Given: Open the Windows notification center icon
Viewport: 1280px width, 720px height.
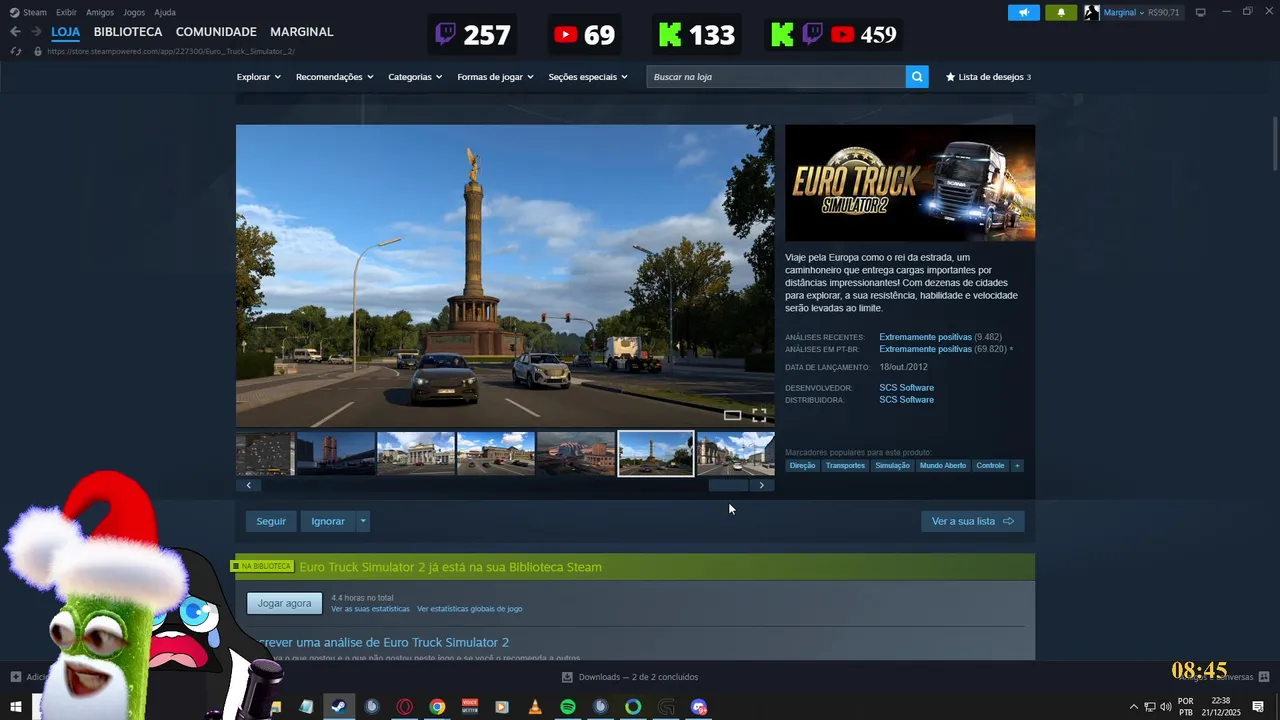Looking at the screenshot, I should tap(1258, 707).
